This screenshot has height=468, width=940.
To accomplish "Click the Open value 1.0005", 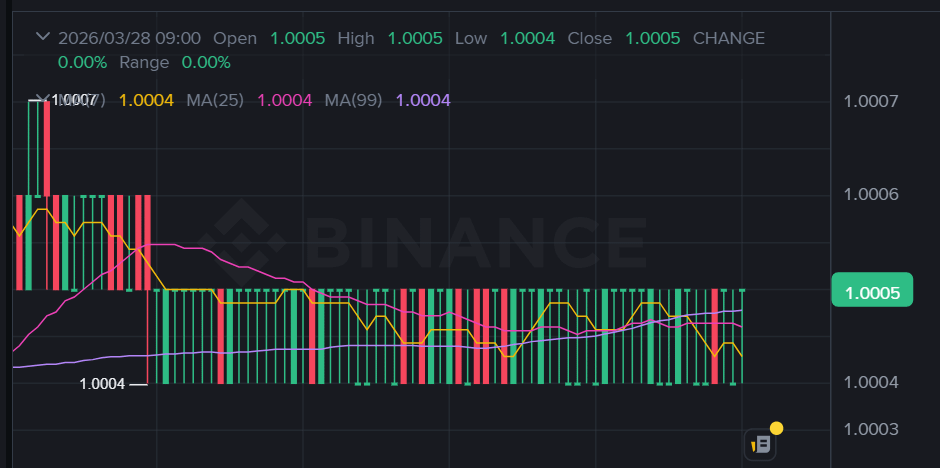I will [297, 39].
